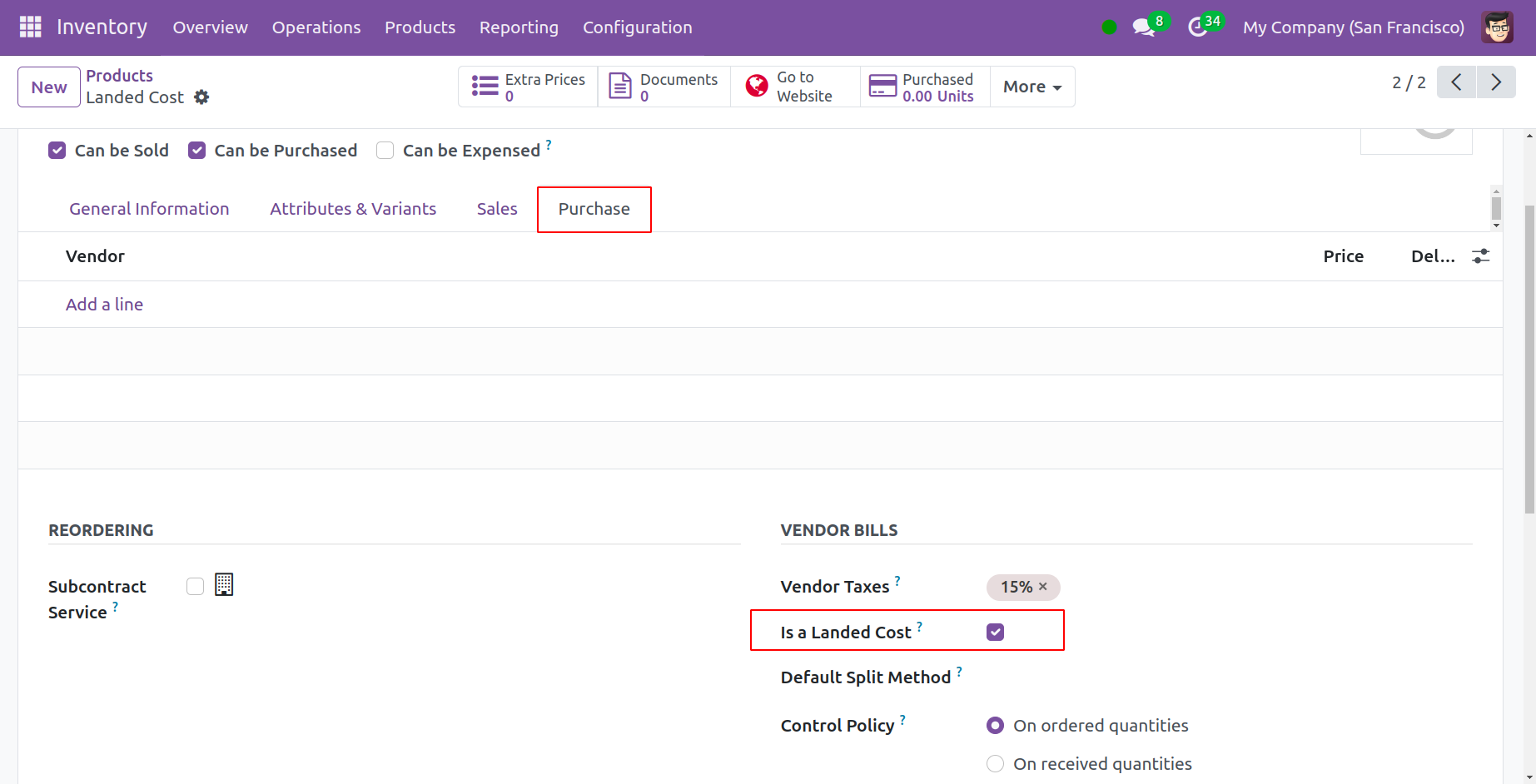
Task: Open the conversations chat icon
Action: click(x=1143, y=27)
